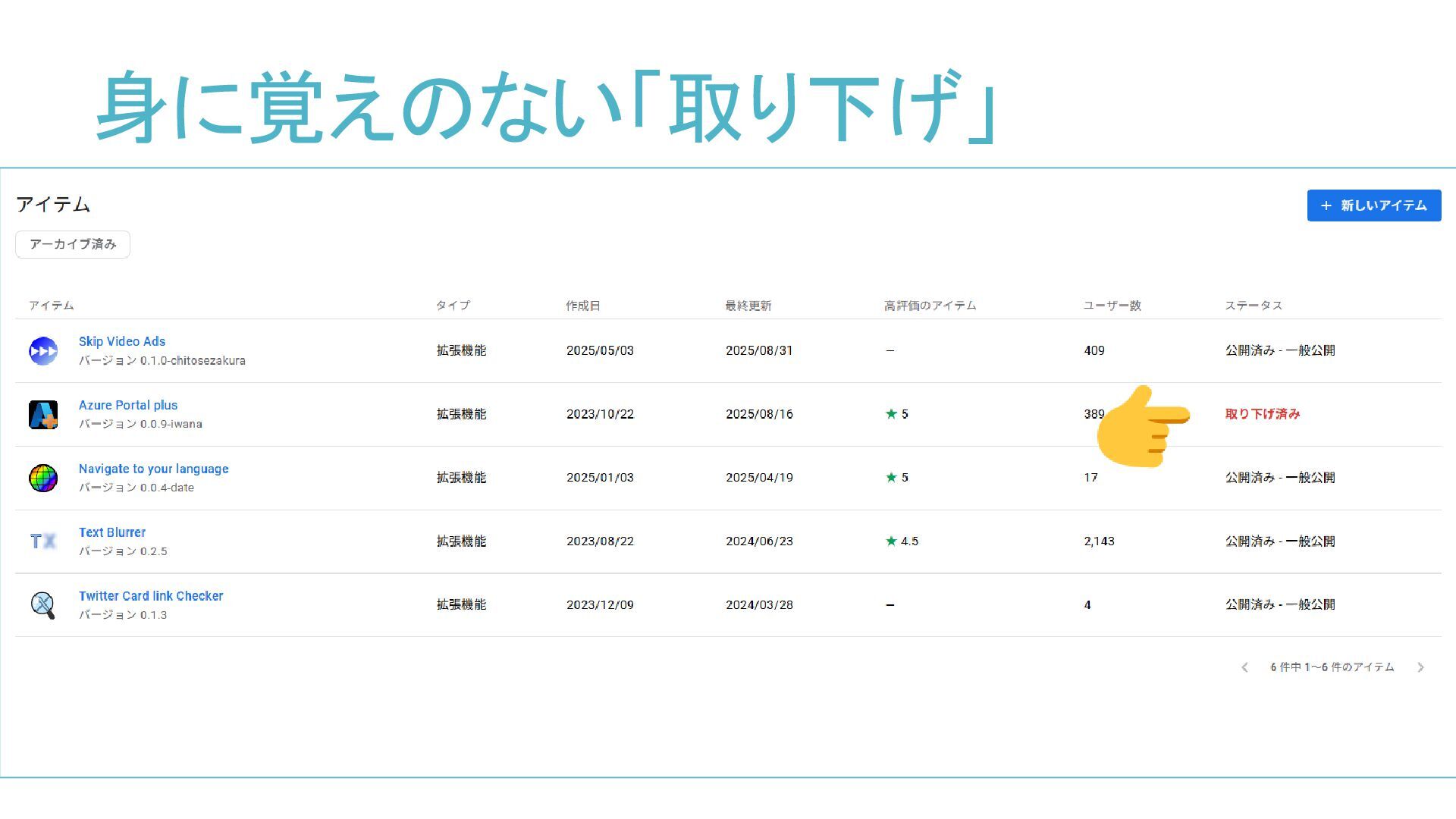Click the Navigate to your language globe icon
Screen dimensions: 1456x819
tap(43, 479)
